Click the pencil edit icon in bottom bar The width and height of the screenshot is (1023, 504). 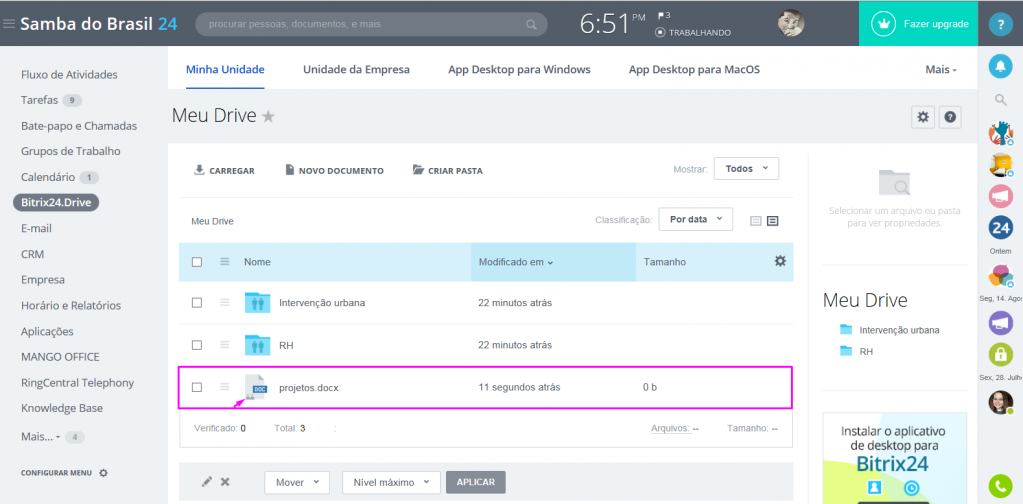click(207, 482)
